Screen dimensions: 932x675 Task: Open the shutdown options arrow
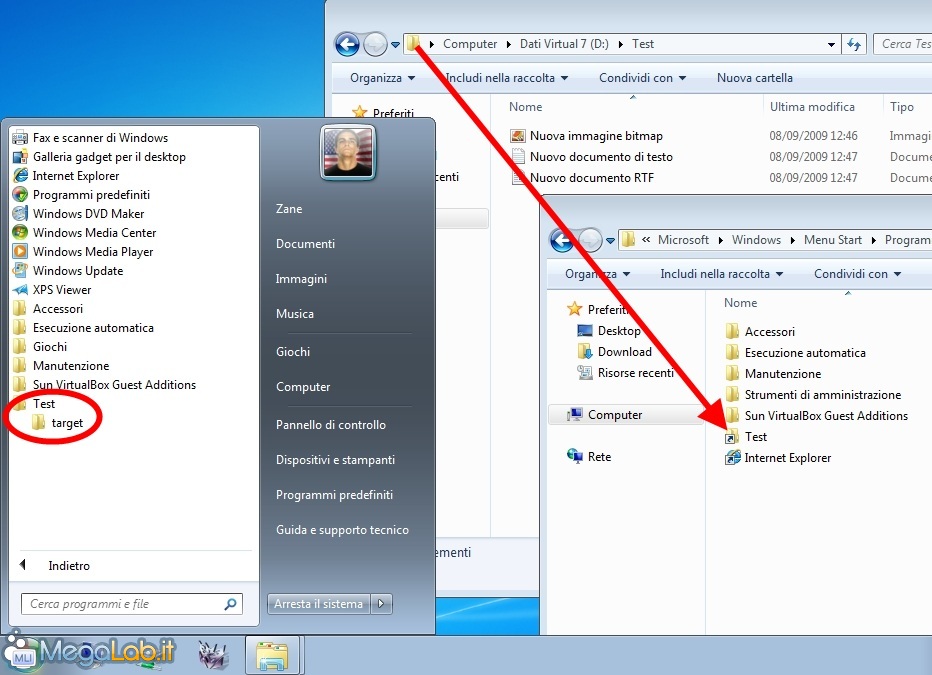382,604
